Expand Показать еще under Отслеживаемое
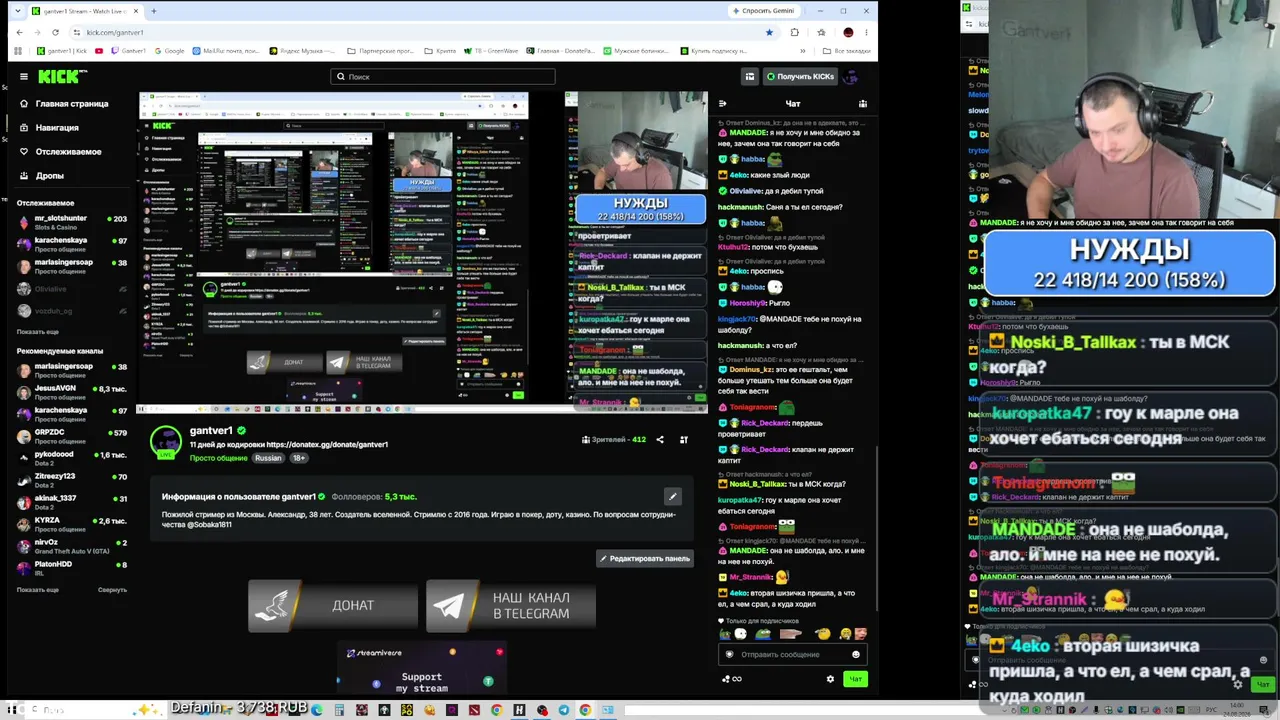 (38, 331)
